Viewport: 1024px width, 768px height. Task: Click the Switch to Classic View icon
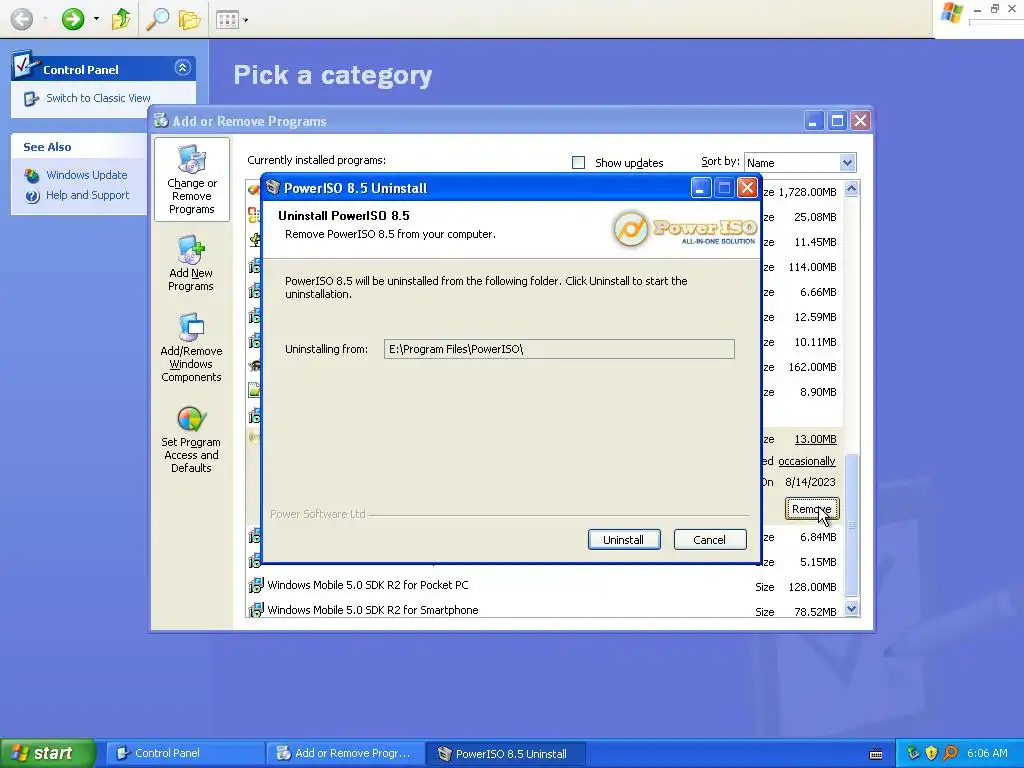pos(31,99)
